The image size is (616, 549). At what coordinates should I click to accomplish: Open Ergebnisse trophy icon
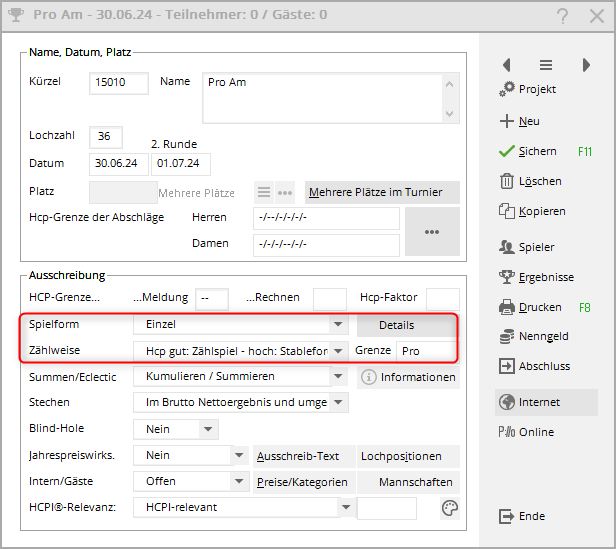pyautogui.click(x=506, y=277)
